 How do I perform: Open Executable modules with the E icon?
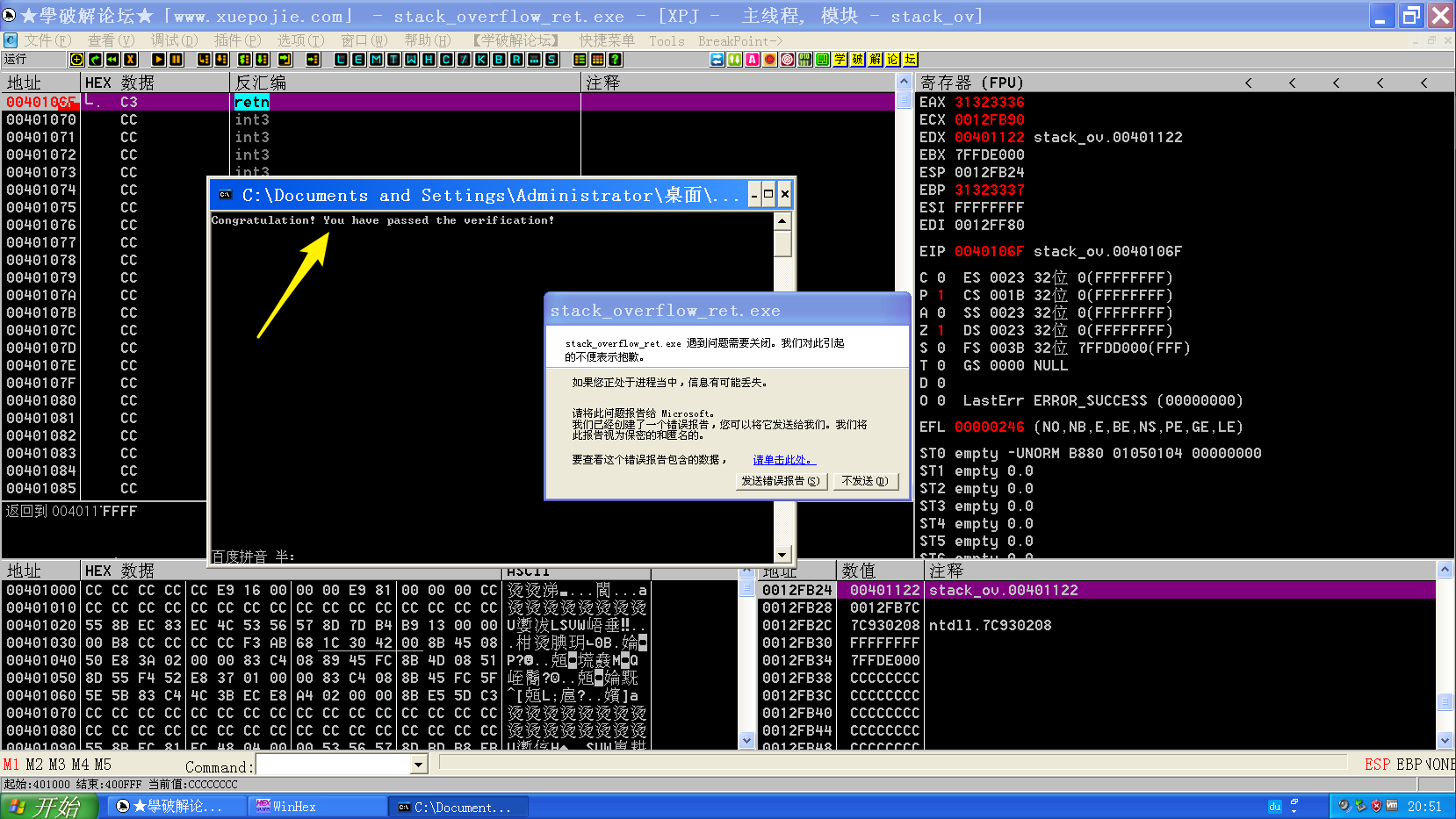358,60
